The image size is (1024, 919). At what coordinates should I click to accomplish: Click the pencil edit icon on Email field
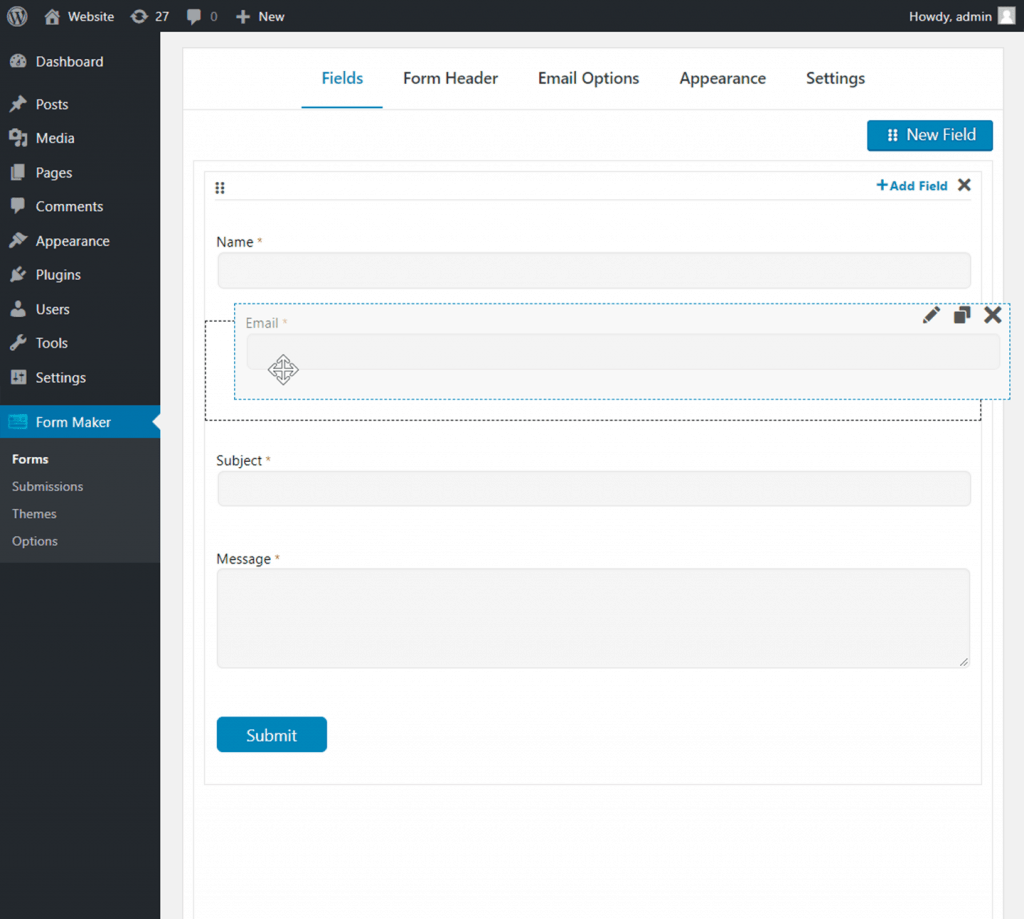point(931,315)
